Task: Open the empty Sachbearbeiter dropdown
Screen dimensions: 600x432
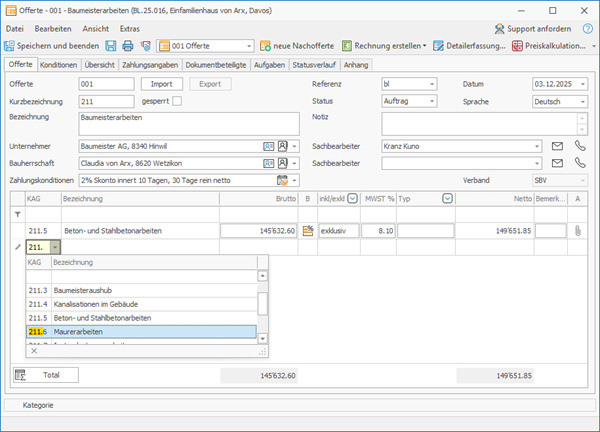Action: tap(537, 164)
